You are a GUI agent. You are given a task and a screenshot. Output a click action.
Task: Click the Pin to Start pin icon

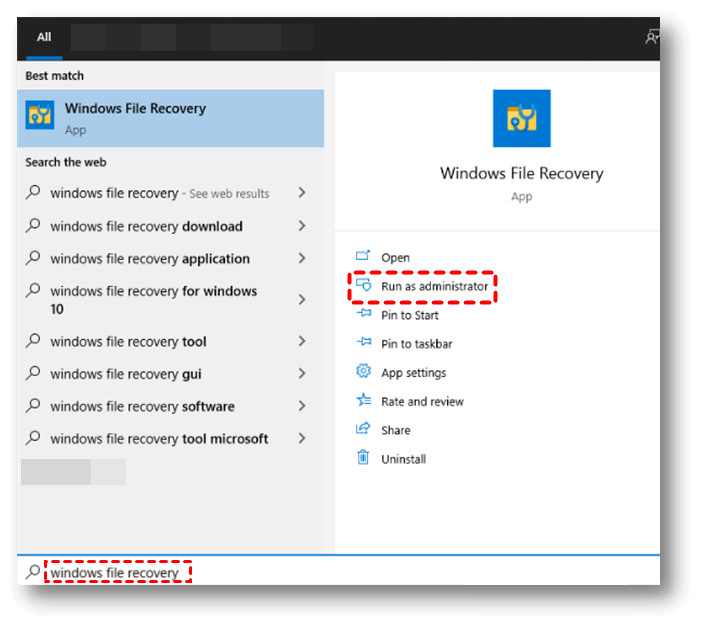tap(364, 313)
